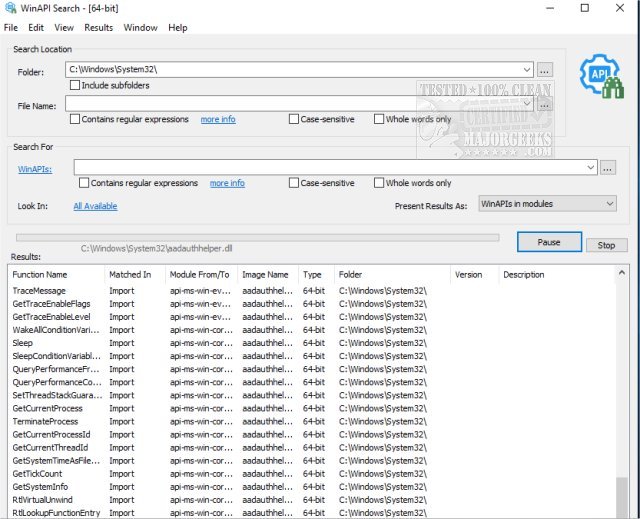640x519 pixels.
Task: Open the Edit menu
Action: point(36,28)
